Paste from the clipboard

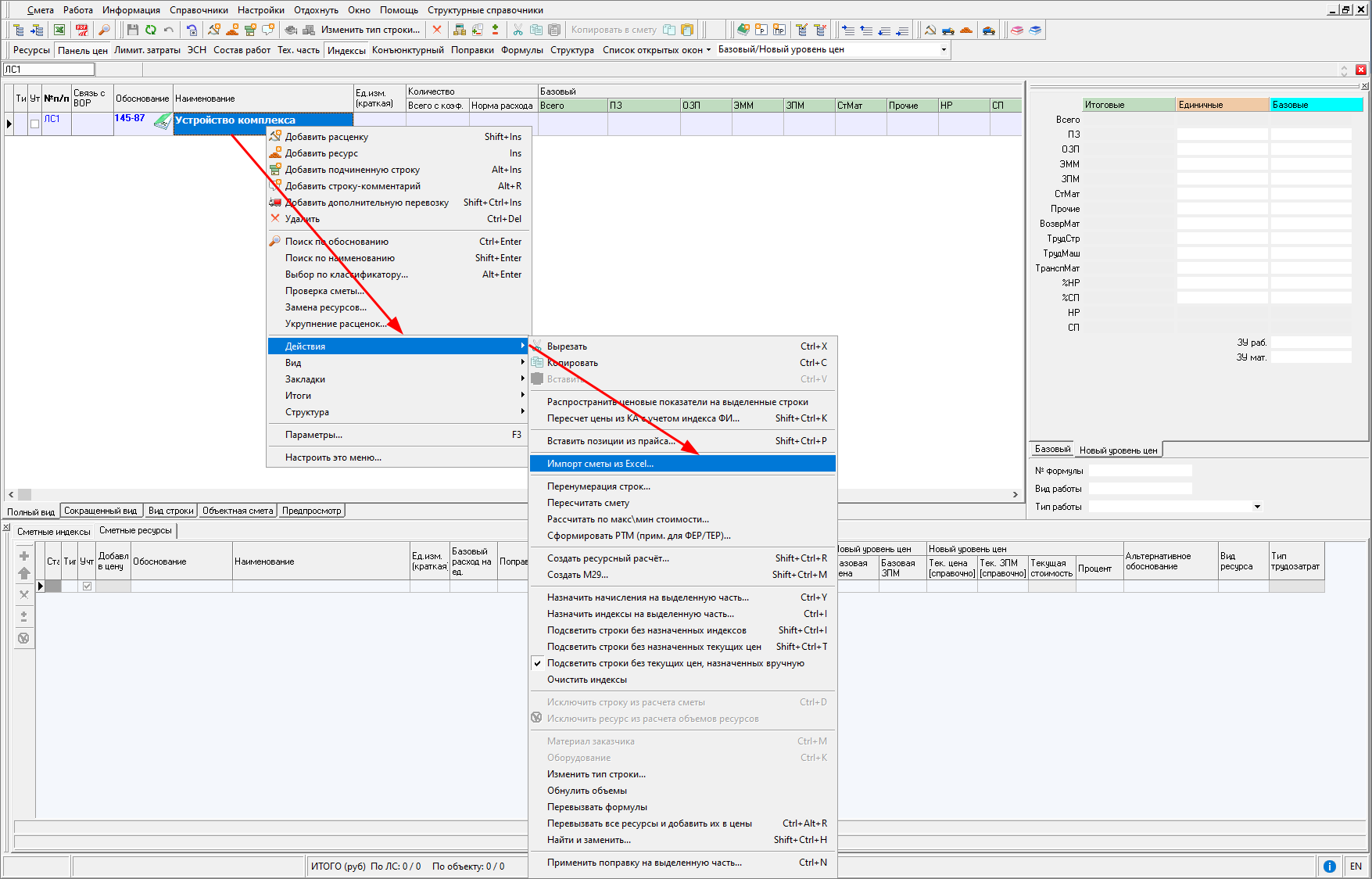pyautogui.click(x=555, y=30)
